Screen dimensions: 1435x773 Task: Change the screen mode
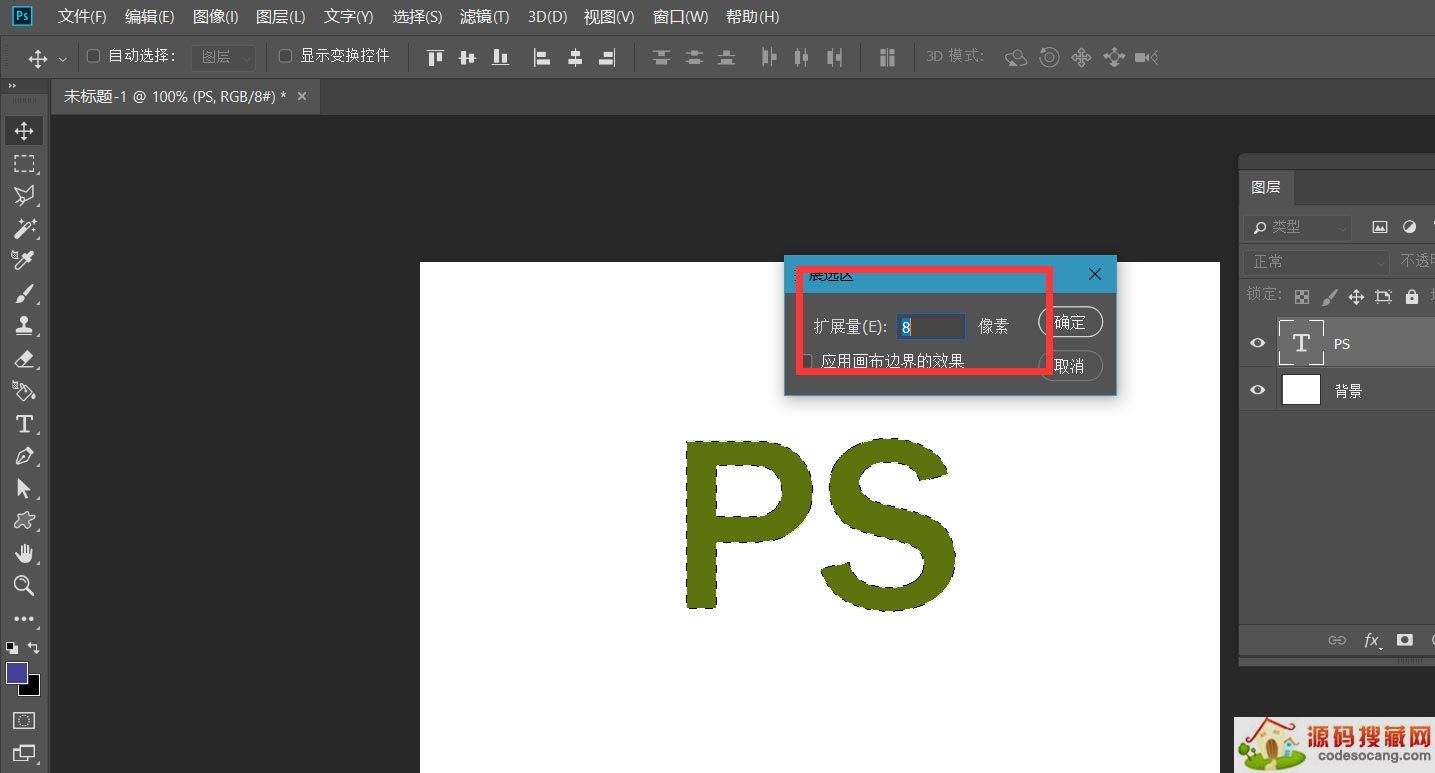24,753
